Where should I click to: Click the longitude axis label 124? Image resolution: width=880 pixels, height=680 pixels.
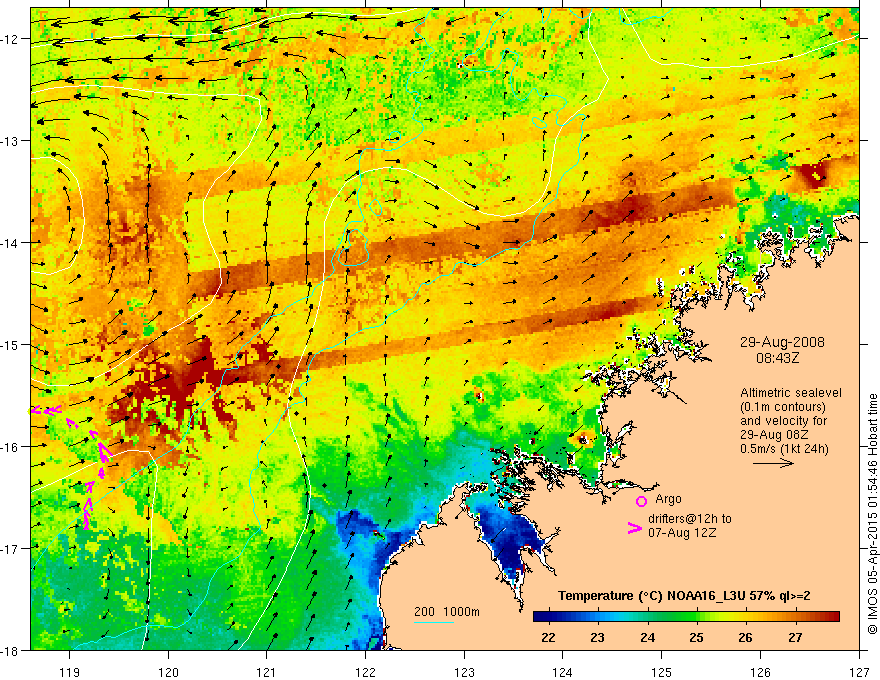point(563,672)
